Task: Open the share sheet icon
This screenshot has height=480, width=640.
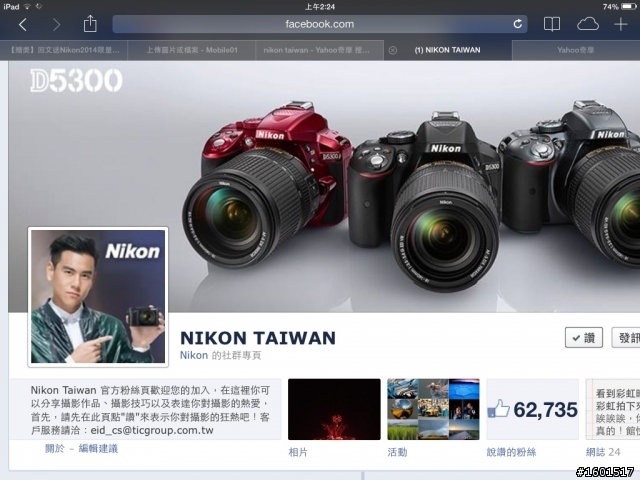Action: coord(90,24)
